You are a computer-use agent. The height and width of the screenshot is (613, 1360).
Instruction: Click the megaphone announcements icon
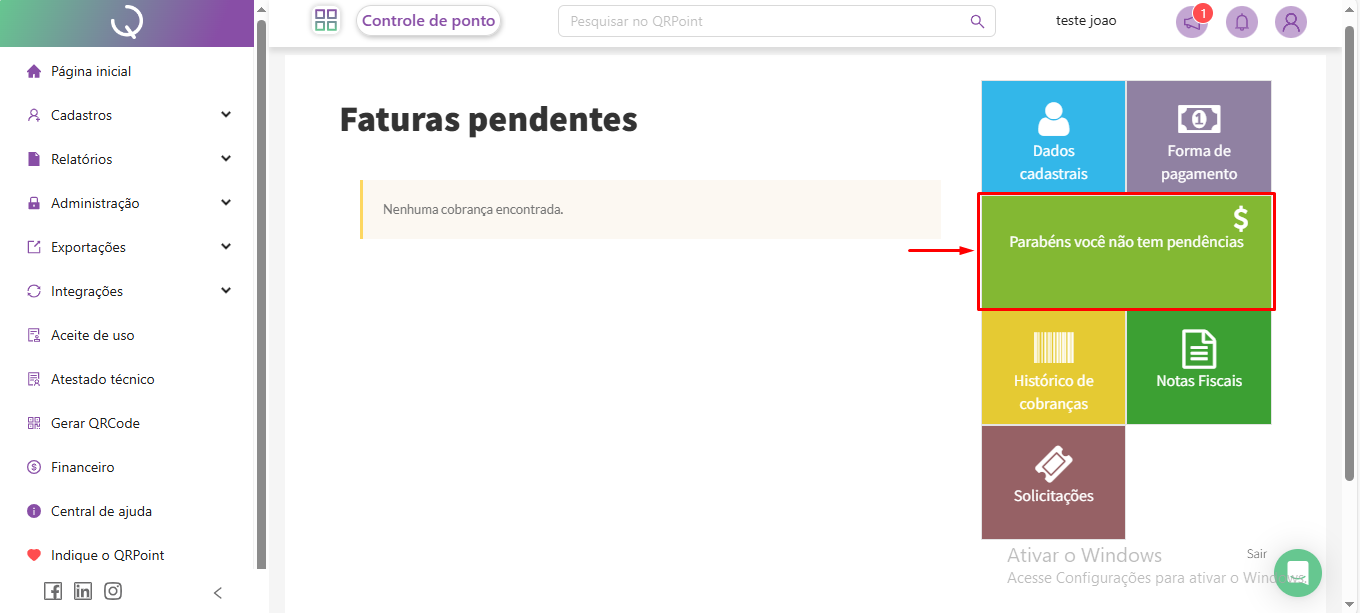pyautogui.click(x=1191, y=22)
